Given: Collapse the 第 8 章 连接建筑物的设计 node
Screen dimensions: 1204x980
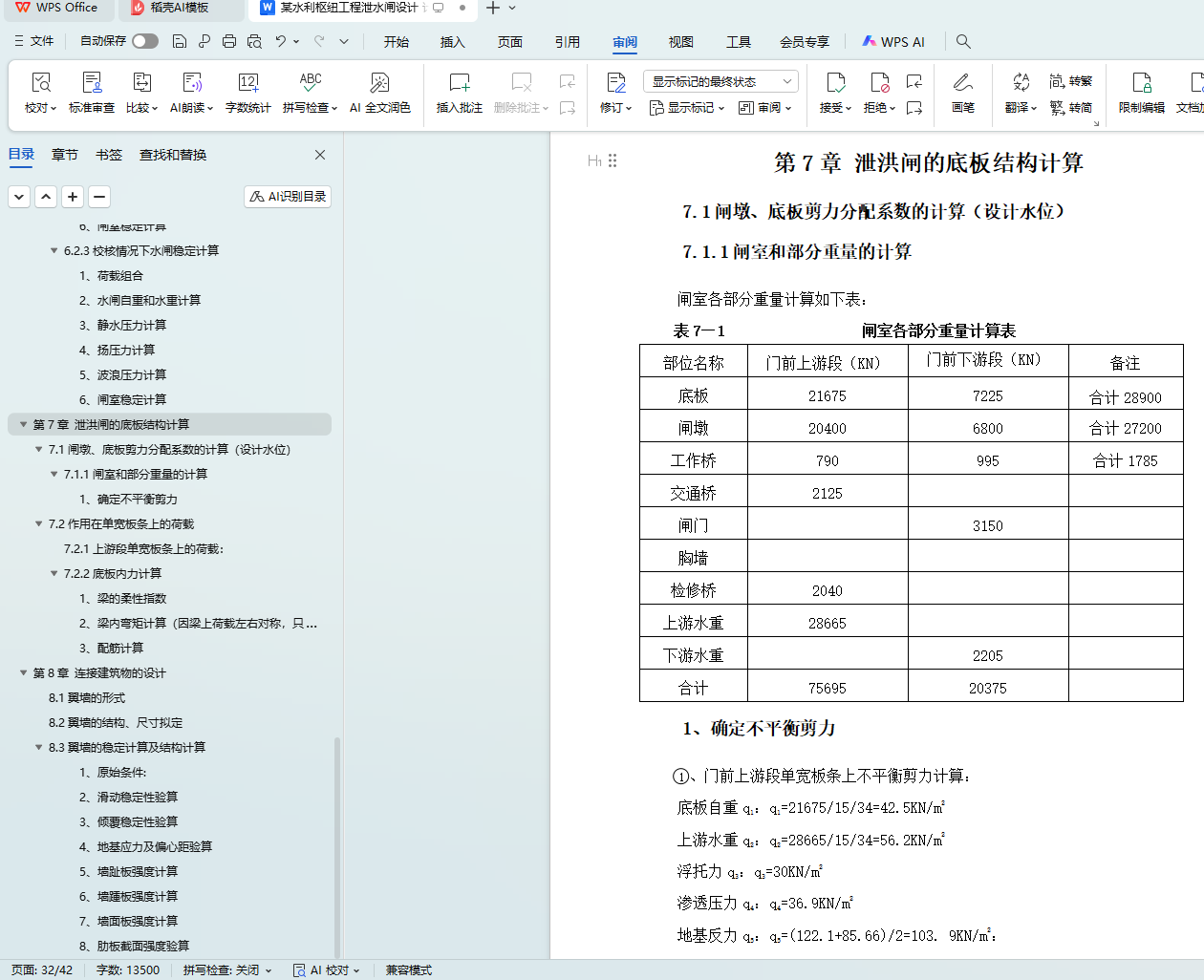Looking at the screenshot, I should pyautogui.click(x=23, y=672).
